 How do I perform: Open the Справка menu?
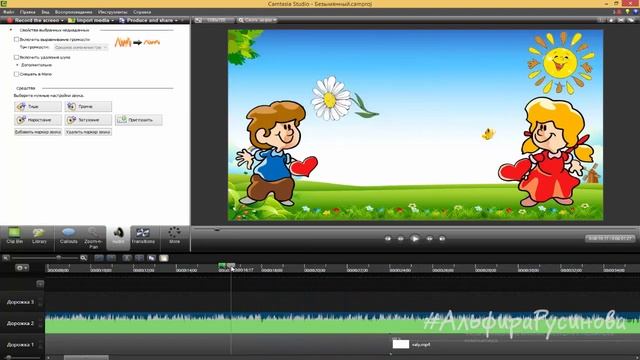pyautogui.click(x=142, y=12)
